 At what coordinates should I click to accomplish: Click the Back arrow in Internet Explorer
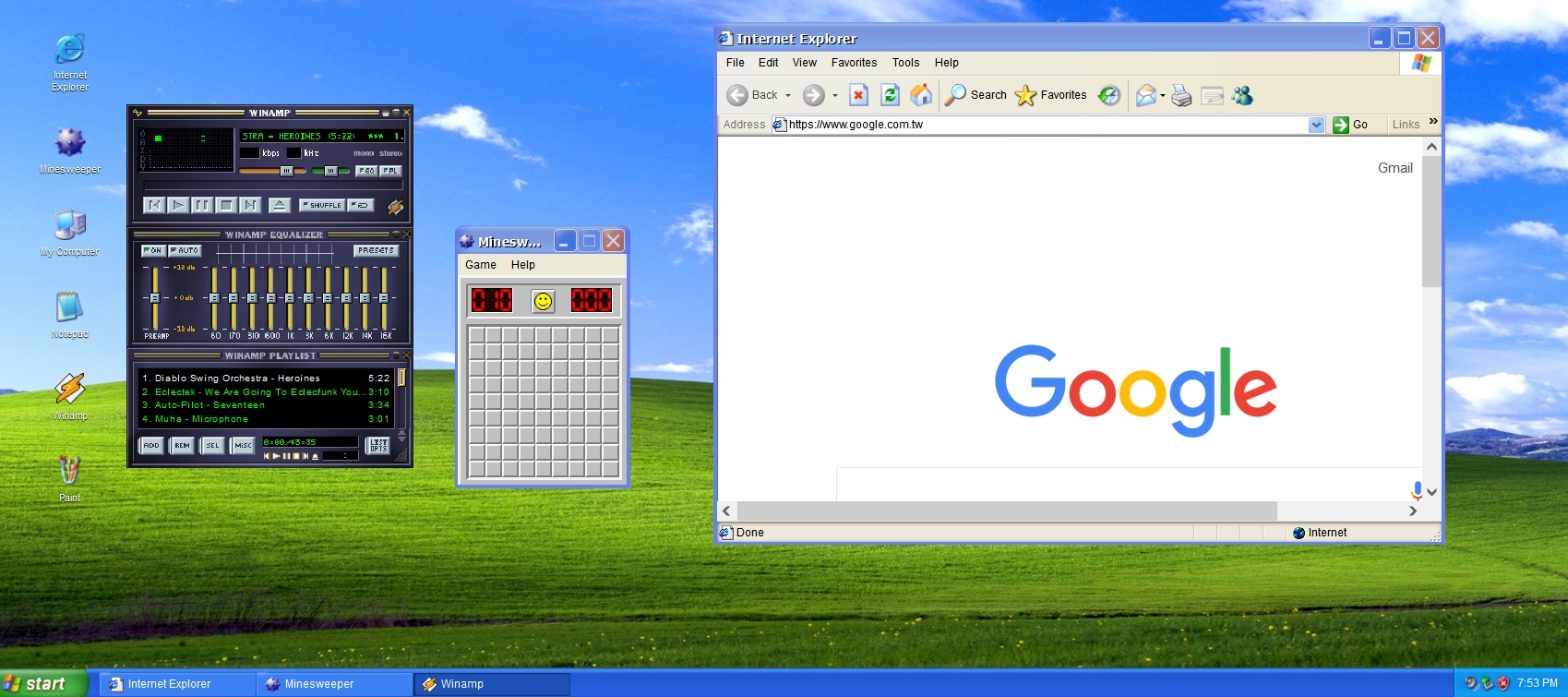pyautogui.click(x=737, y=95)
